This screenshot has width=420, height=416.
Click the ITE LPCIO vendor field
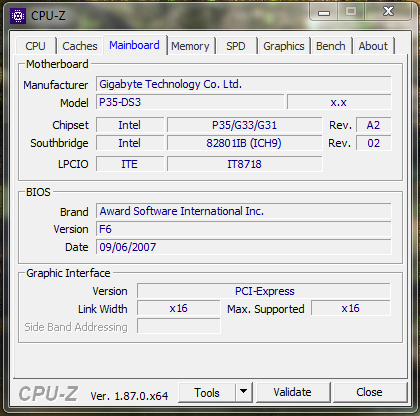coord(130,164)
